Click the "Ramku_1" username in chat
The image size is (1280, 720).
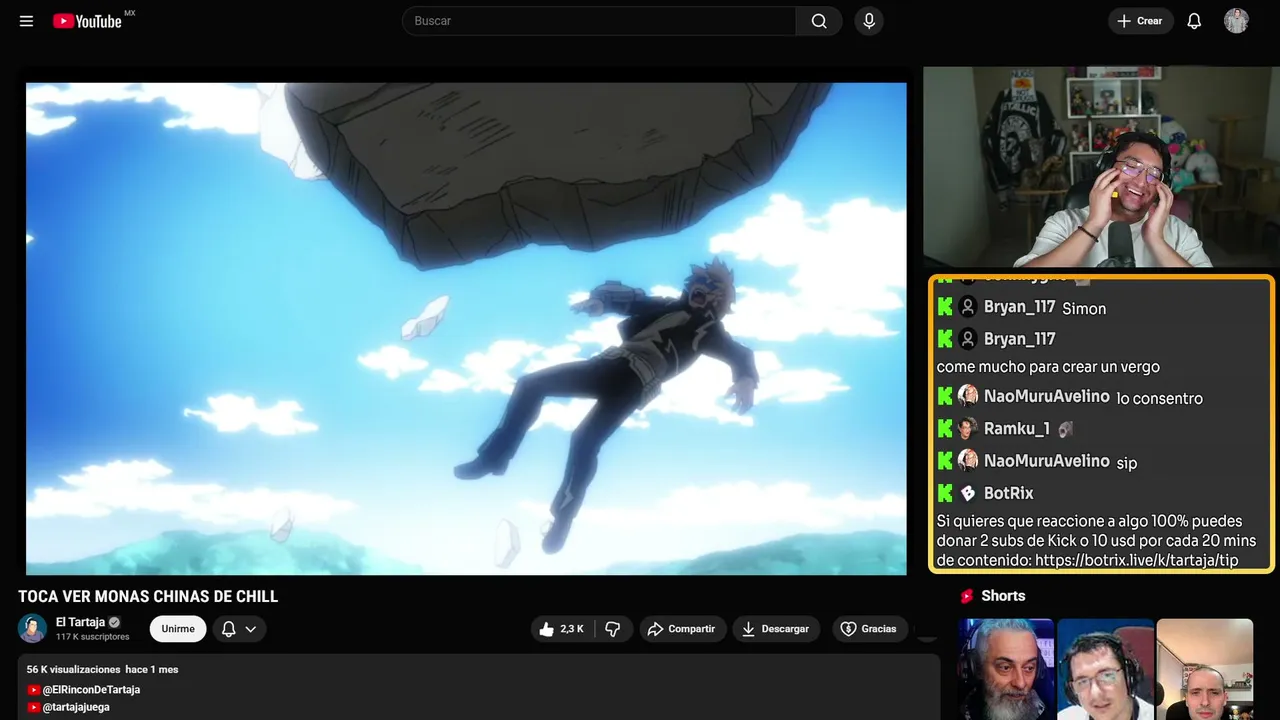click(x=1017, y=429)
